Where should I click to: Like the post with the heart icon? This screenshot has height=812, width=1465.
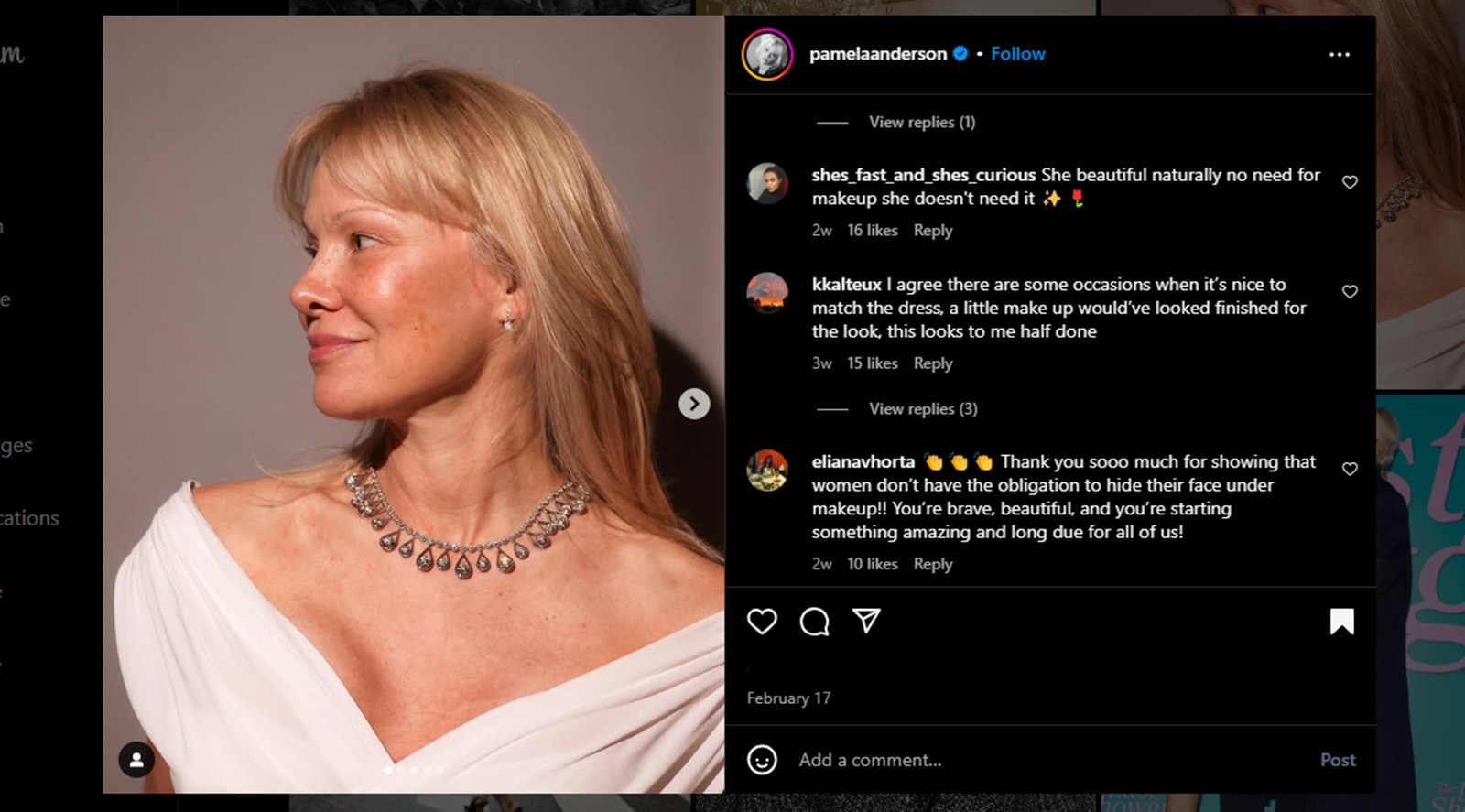click(x=762, y=622)
